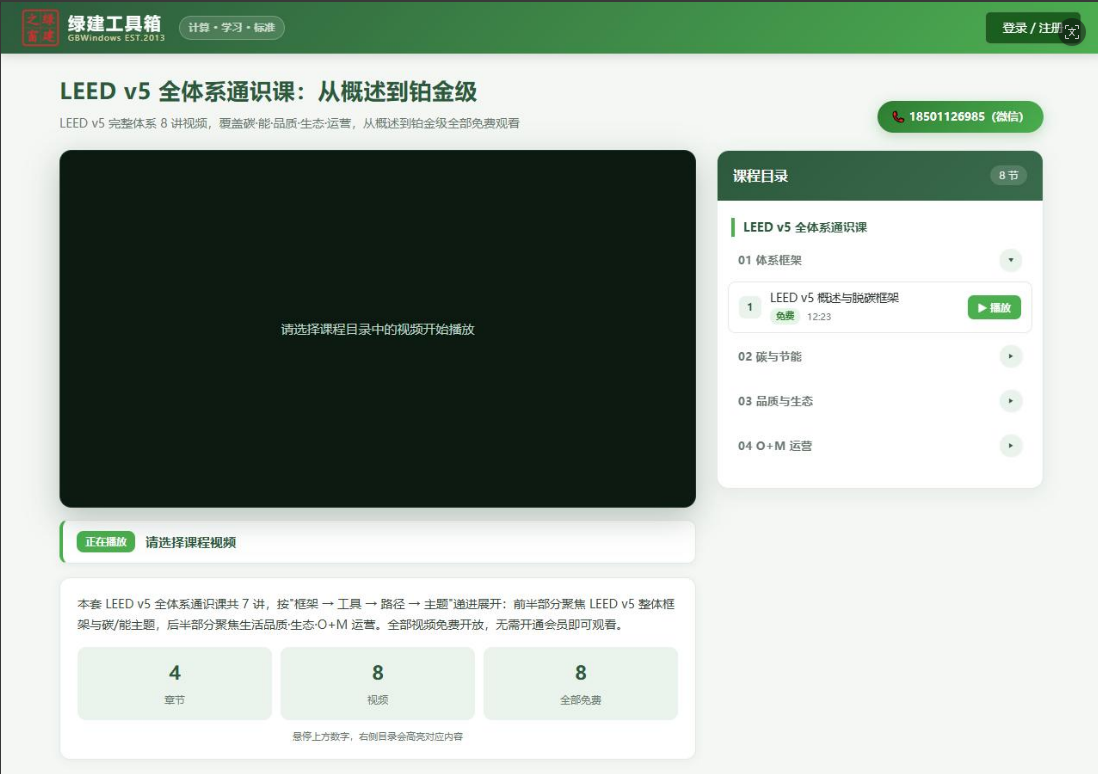This screenshot has width=1098, height=774.
Task: Click the LEED v5 概述与脱碳框架 lesson title
Action: click(834, 298)
